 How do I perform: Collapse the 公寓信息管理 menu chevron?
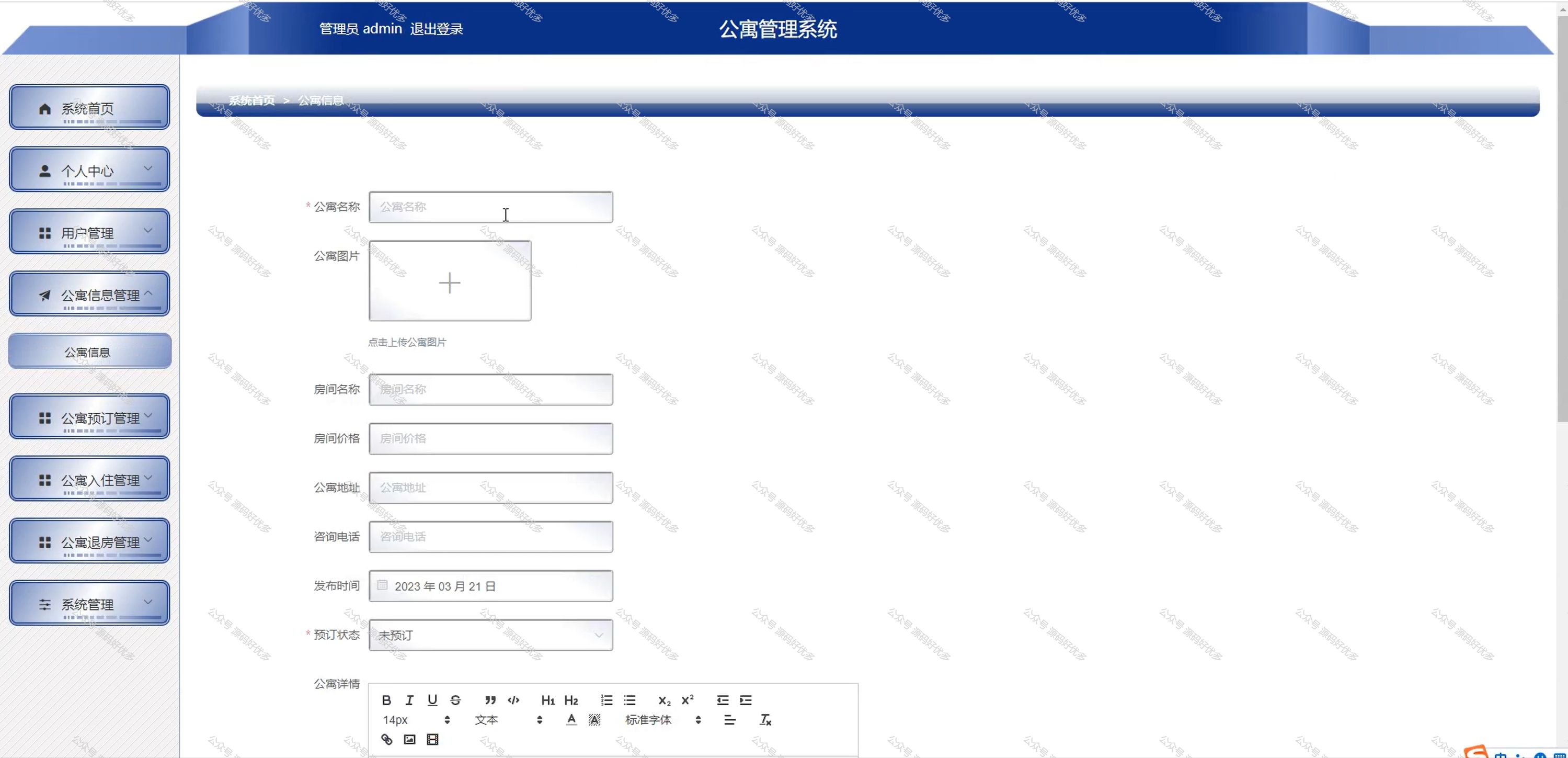[148, 293]
